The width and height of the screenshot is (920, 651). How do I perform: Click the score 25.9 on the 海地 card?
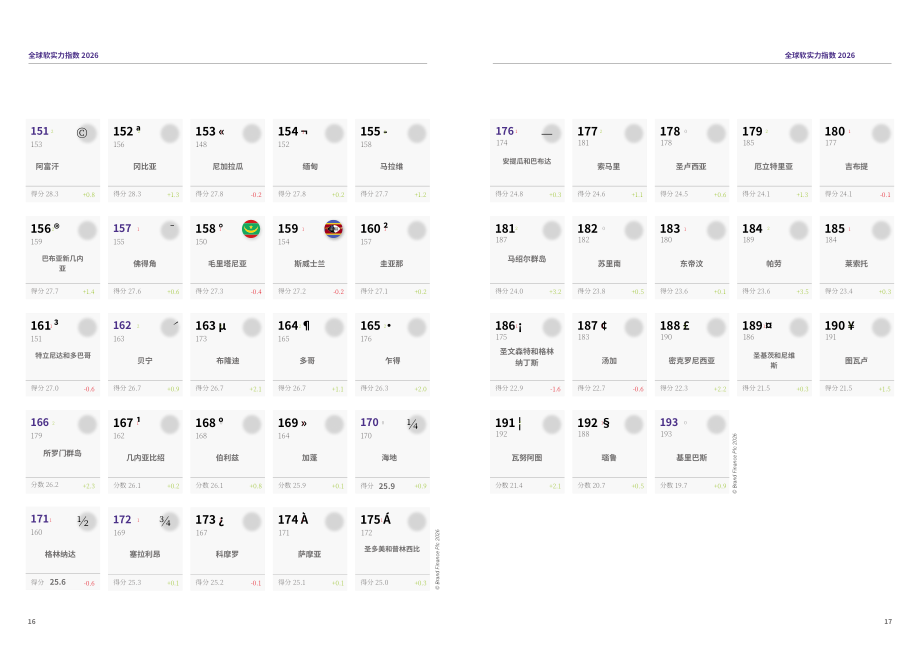tap(387, 486)
